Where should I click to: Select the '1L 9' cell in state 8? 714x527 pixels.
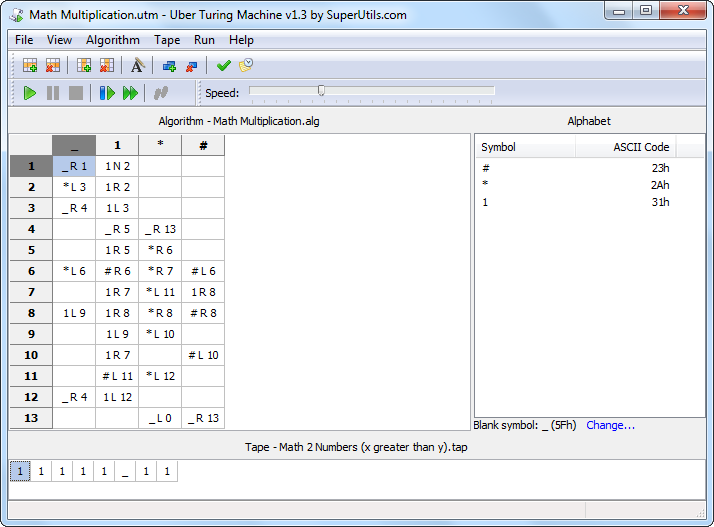point(74,313)
